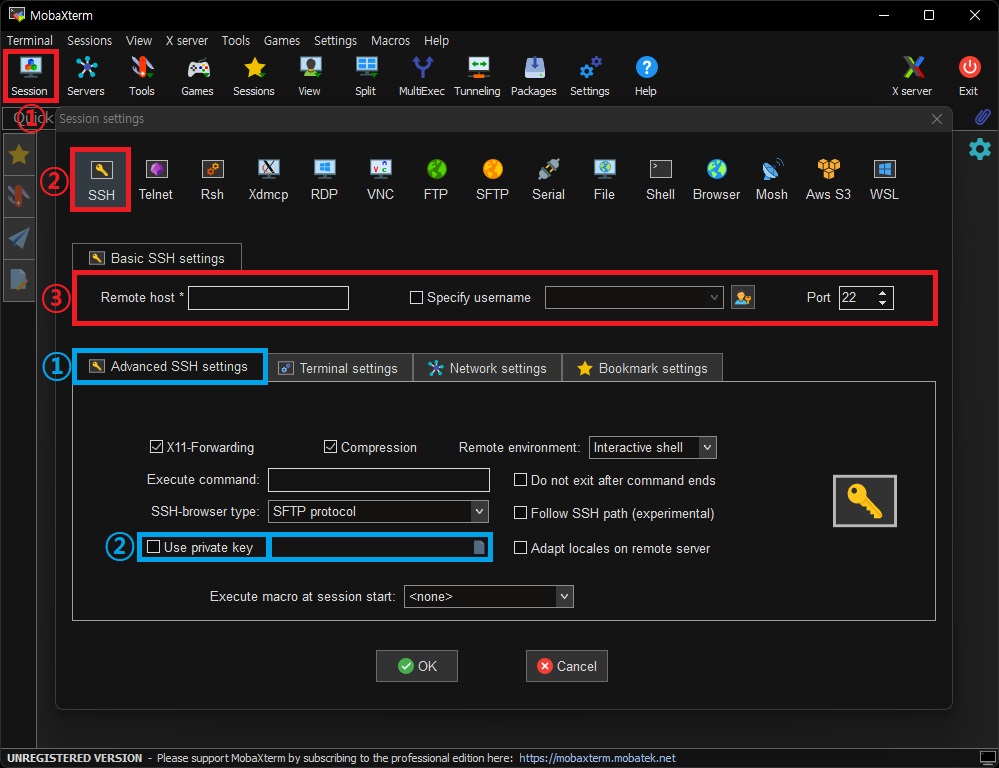
Task: Open the favorites star sidebar tab
Action: tap(19, 154)
